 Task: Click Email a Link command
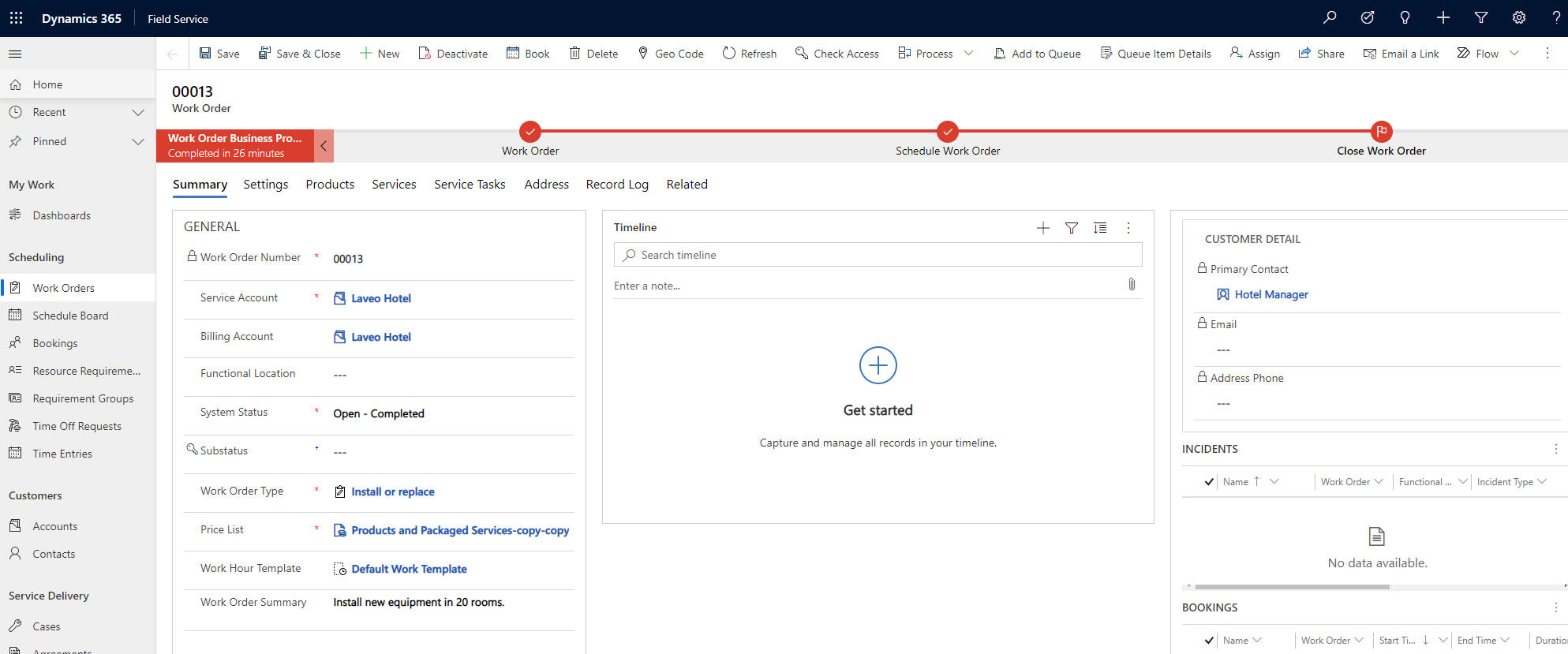pyautogui.click(x=1401, y=54)
